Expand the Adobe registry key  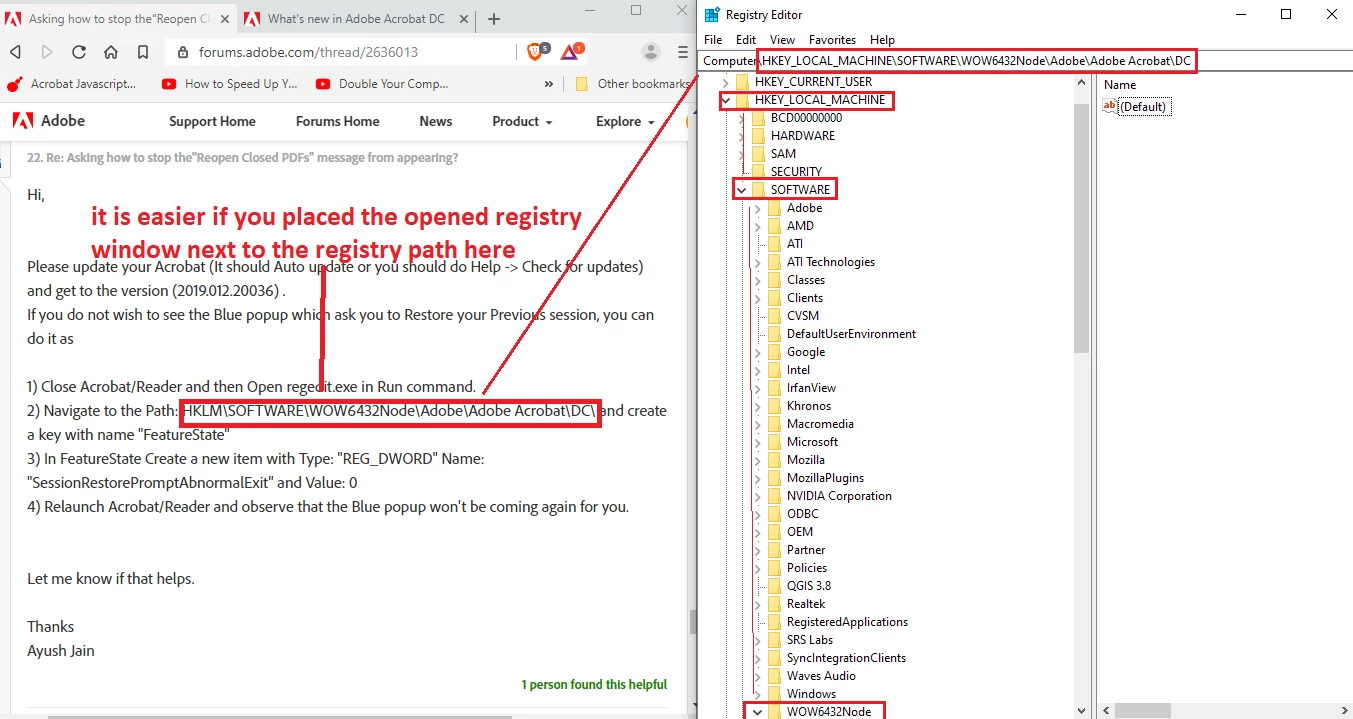[757, 208]
